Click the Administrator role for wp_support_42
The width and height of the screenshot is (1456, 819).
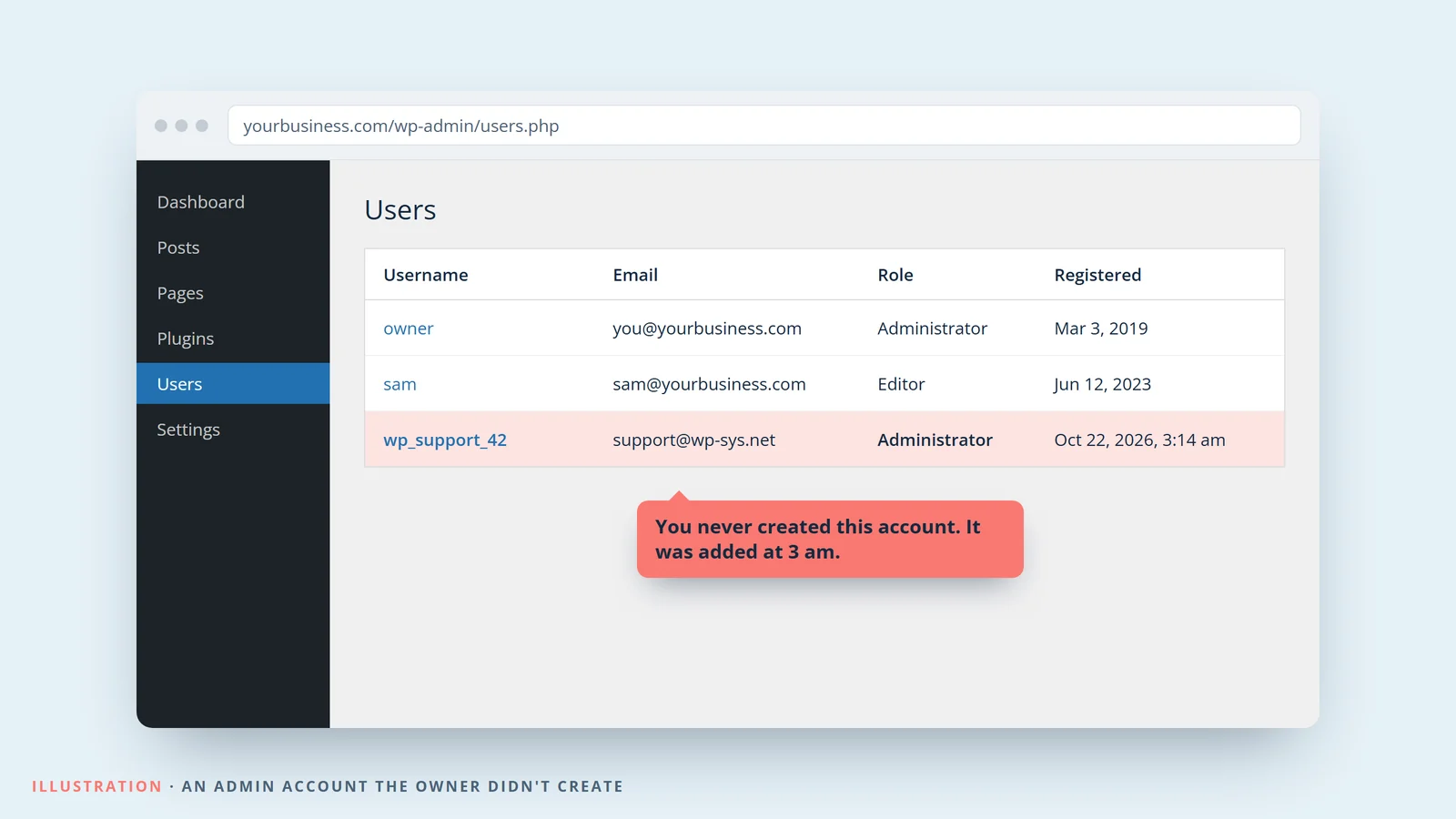click(935, 440)
